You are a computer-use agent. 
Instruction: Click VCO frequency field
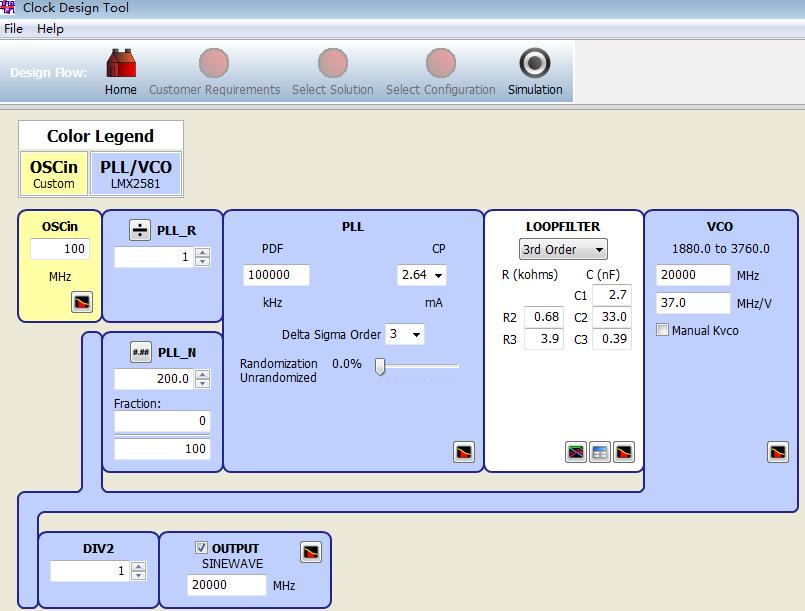point(693,275)
